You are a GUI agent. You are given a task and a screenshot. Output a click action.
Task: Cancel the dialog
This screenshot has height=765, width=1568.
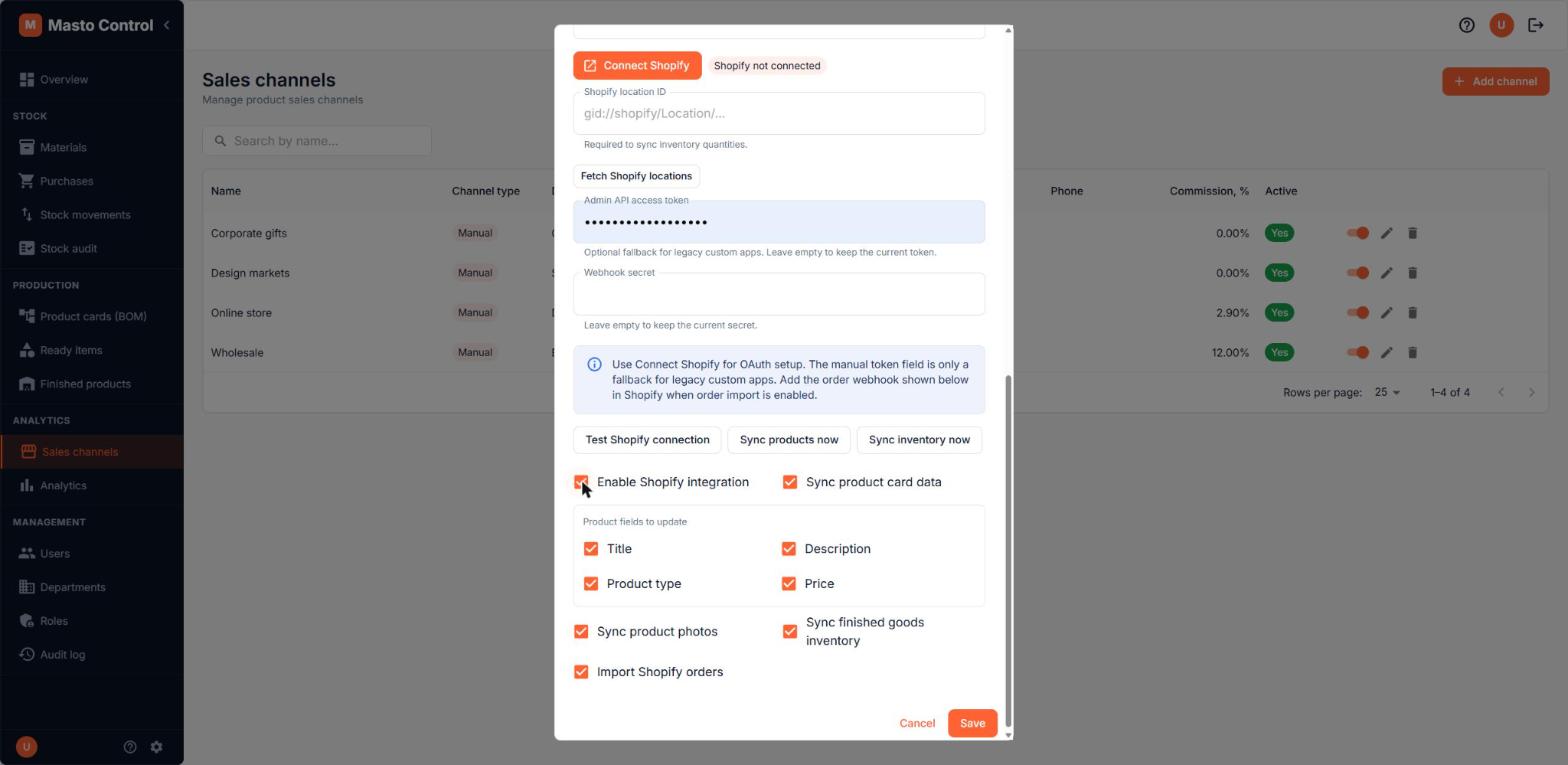[917, 723]
